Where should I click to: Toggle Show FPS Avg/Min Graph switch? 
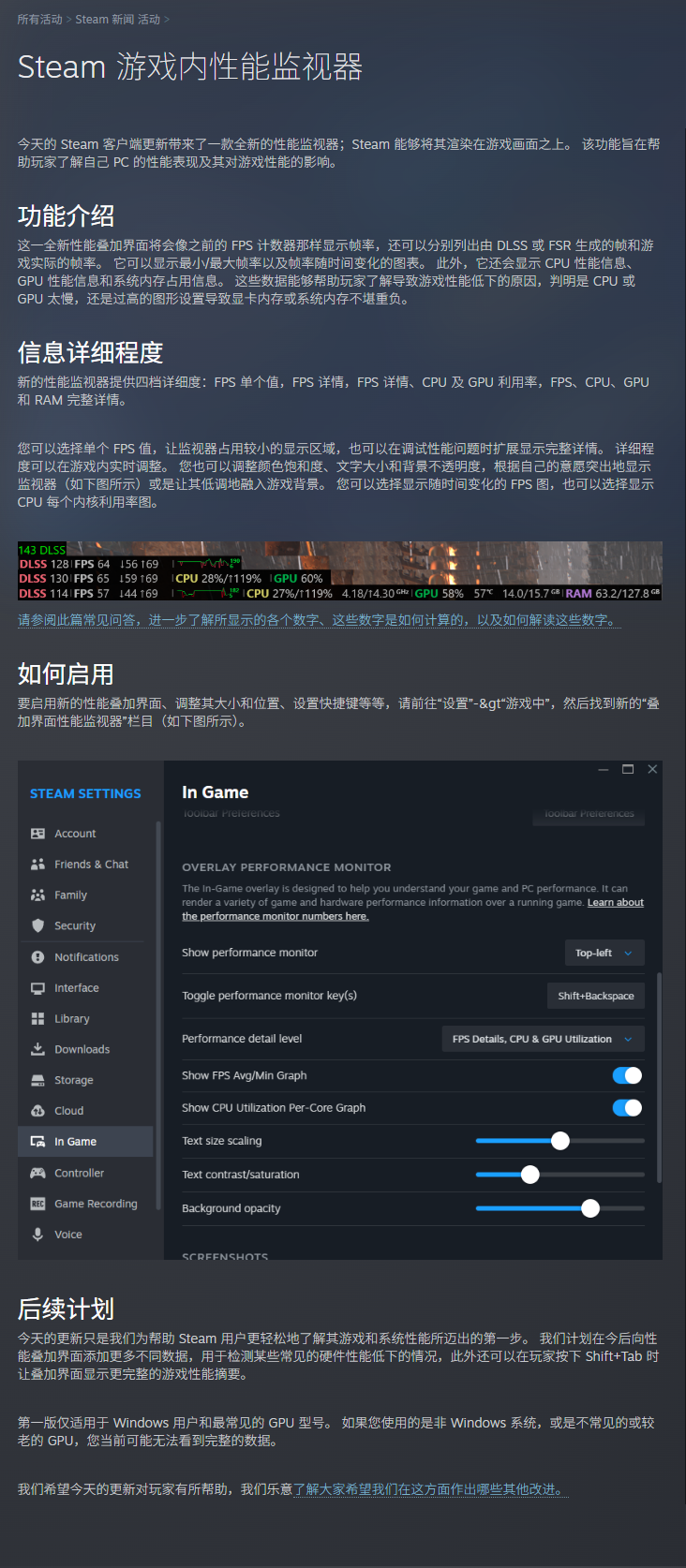click(627, 1075)
